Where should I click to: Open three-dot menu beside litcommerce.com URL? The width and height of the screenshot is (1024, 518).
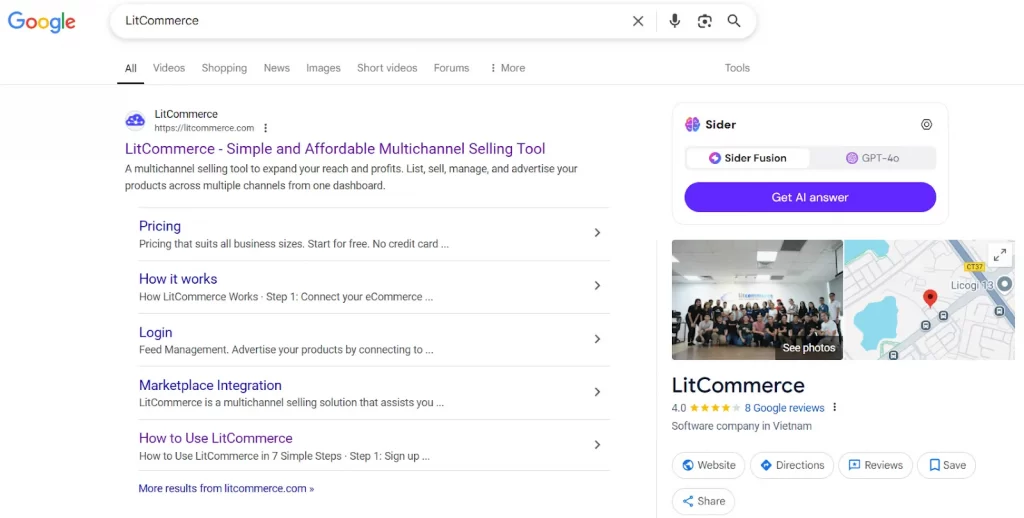[265, 128]
